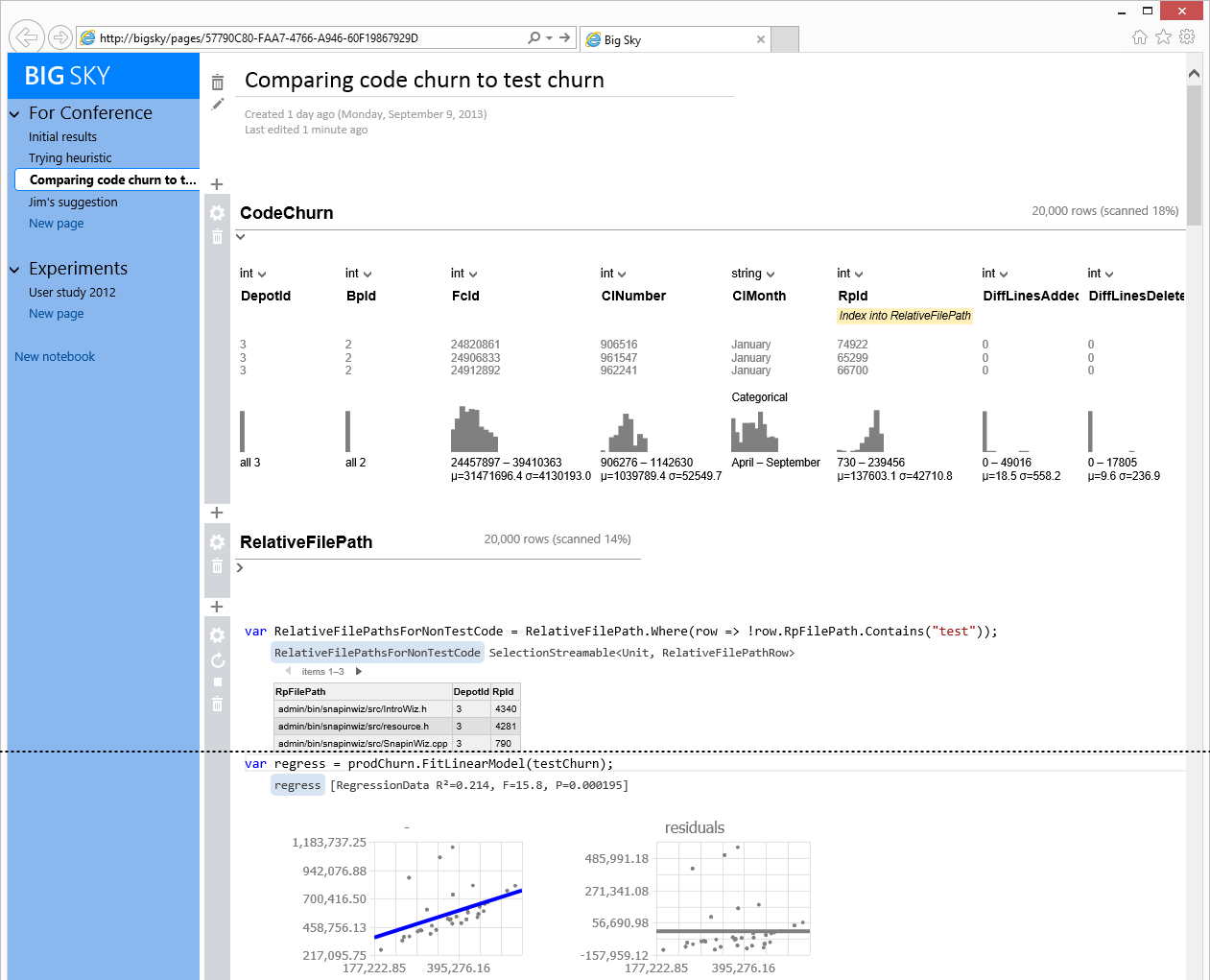Viewport: 1210px width, 980px height.
Task: Expand the RelativeFilePath table section
Action: (x=240, y=567)
